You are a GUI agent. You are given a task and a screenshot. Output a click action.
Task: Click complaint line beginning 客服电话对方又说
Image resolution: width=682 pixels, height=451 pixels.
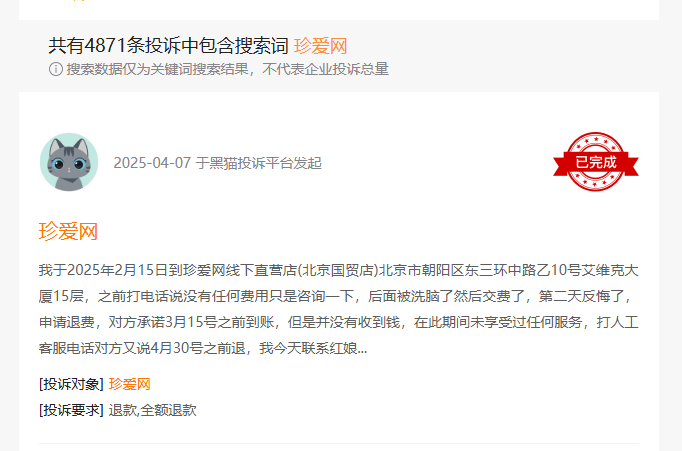203,348
